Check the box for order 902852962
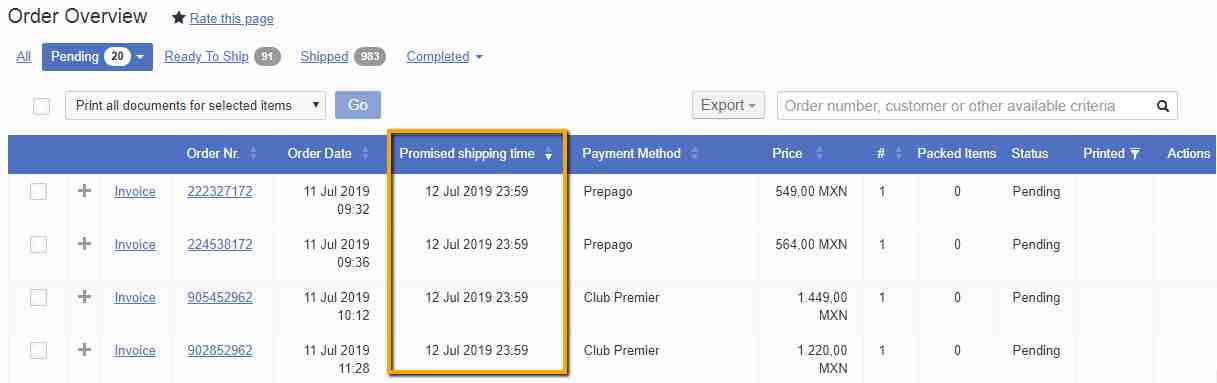 coord(38,350)
